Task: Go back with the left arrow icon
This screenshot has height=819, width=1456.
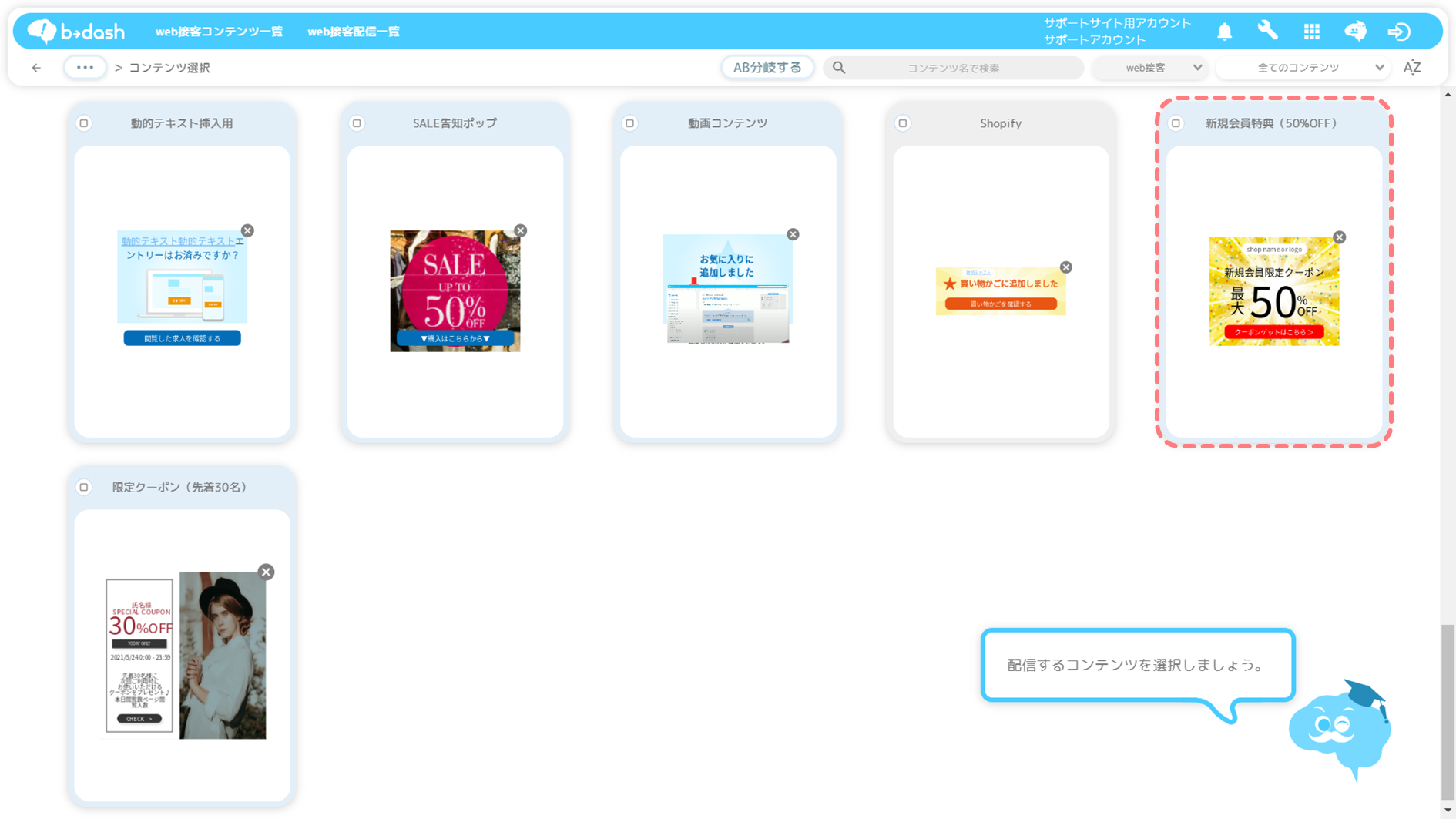Action: 36,68
